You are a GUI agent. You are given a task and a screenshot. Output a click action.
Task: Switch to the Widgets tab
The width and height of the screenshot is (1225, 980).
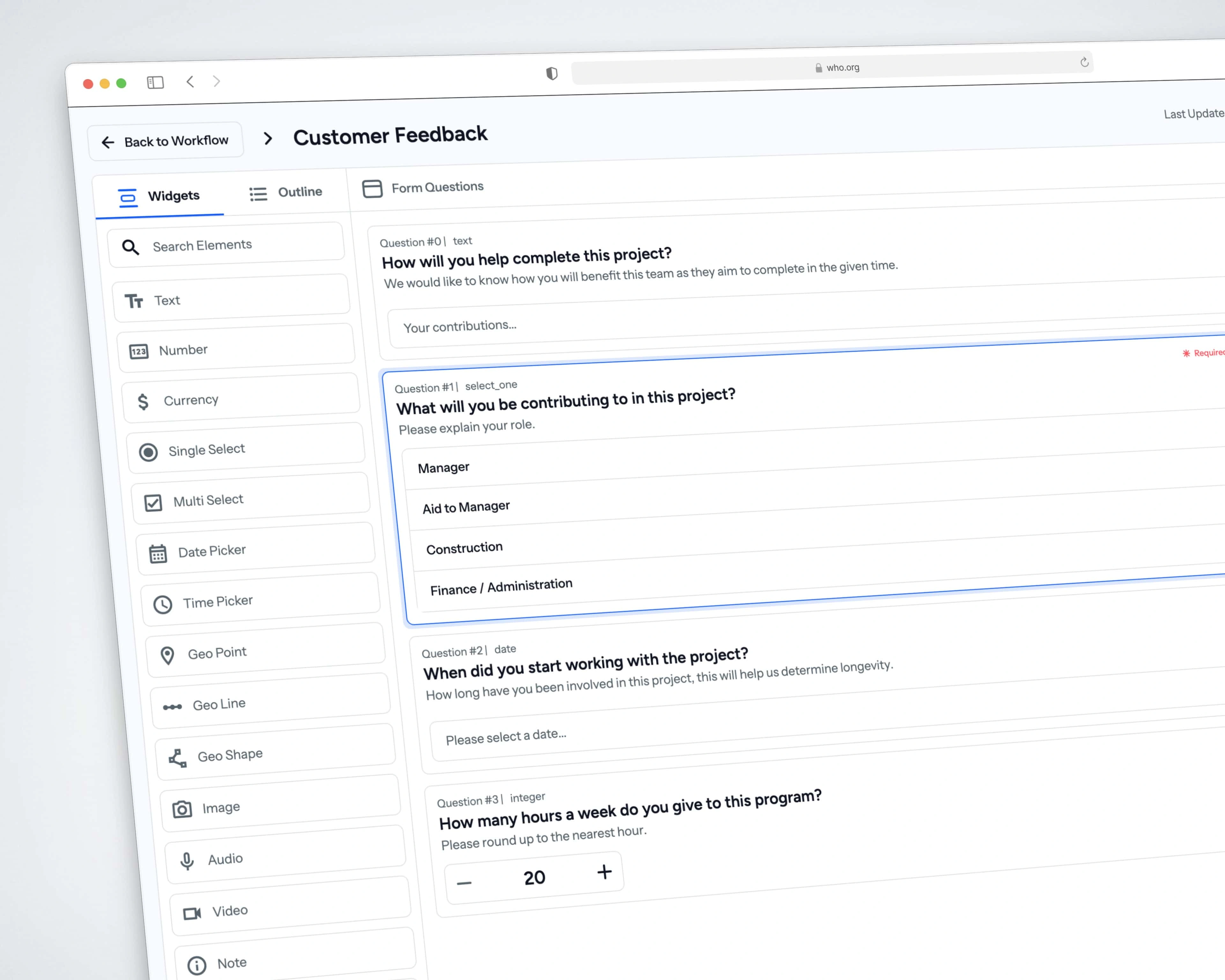[159, 197]
